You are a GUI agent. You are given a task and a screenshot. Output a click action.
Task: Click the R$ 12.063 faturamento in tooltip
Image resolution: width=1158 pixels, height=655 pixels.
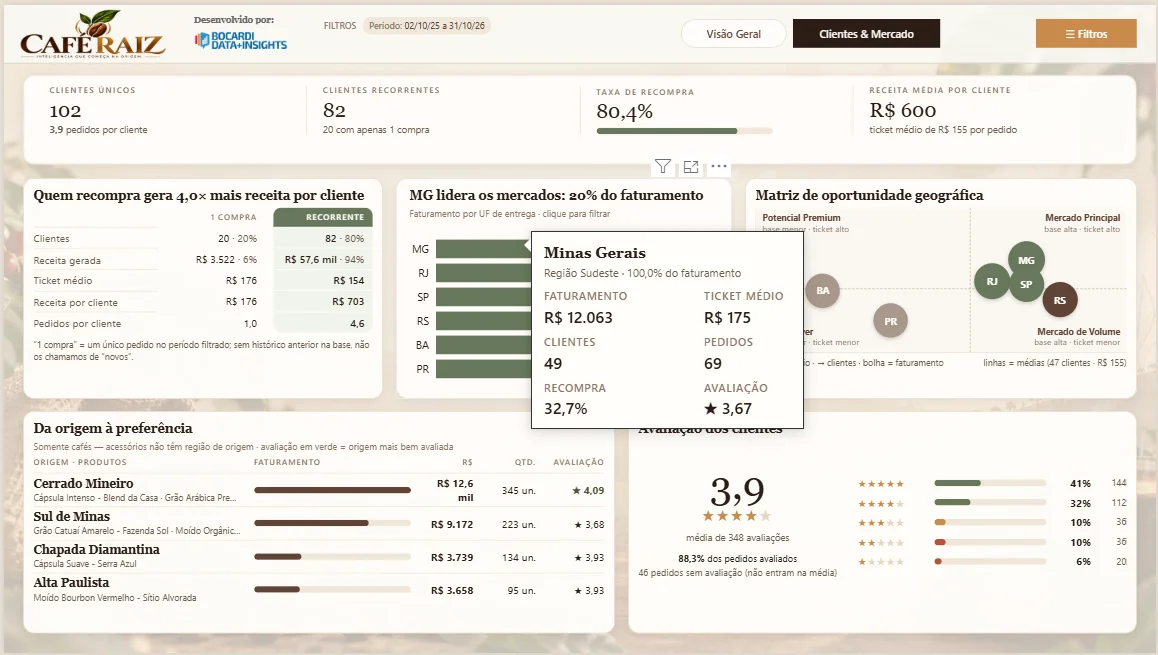coord(578,318)
